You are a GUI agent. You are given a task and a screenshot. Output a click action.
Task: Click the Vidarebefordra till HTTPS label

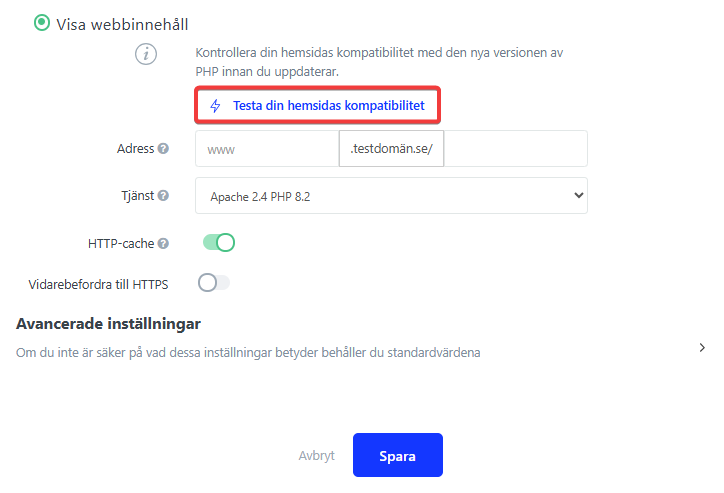click(x=98, y=284)
